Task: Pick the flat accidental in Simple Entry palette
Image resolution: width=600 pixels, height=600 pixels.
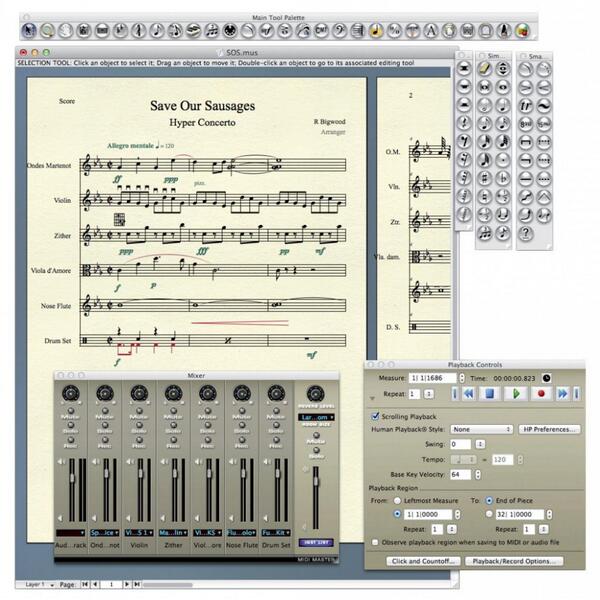Action: [x=503, y=178]
